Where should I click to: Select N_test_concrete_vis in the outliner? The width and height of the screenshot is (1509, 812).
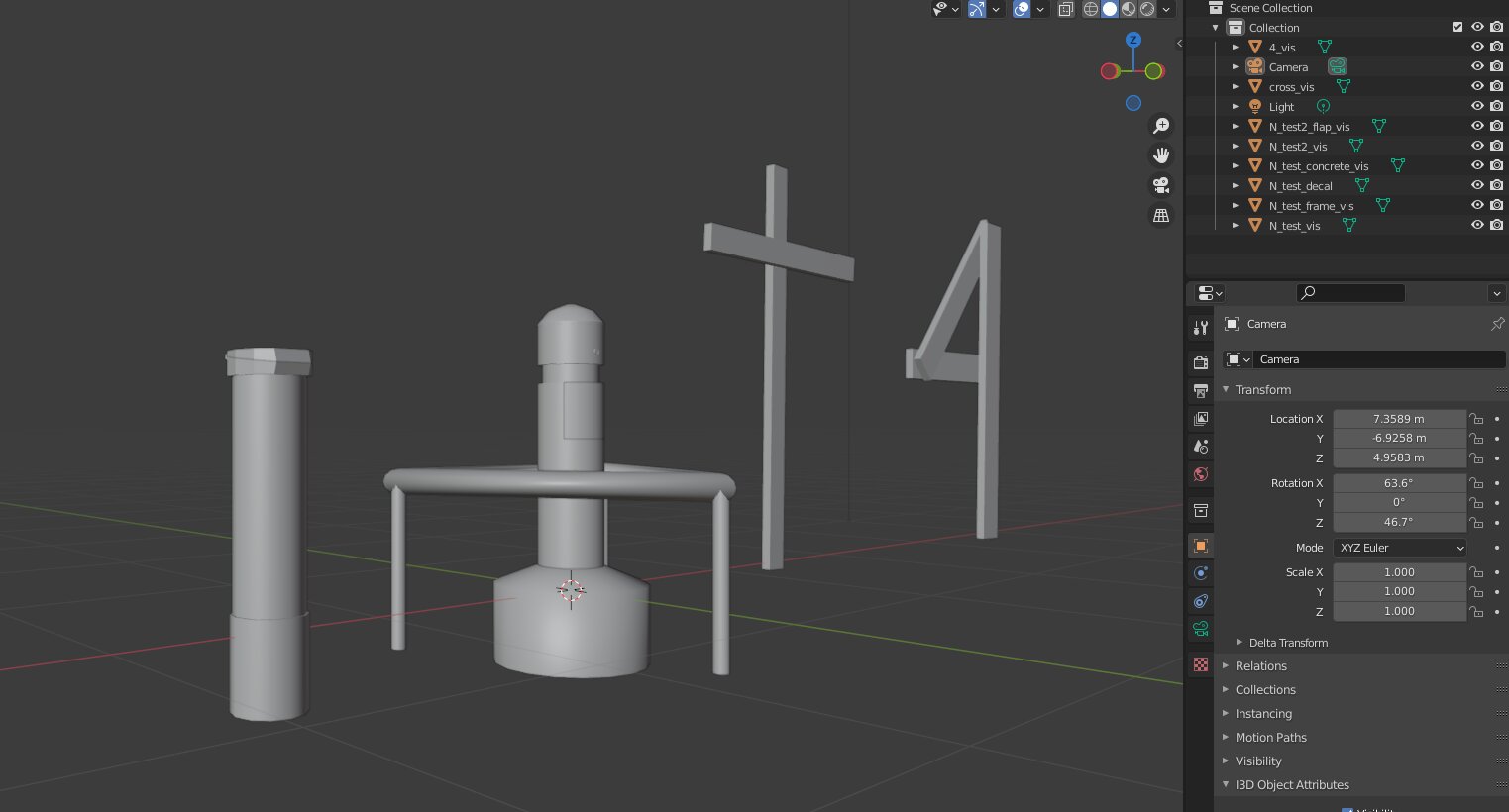point(1318,166)
